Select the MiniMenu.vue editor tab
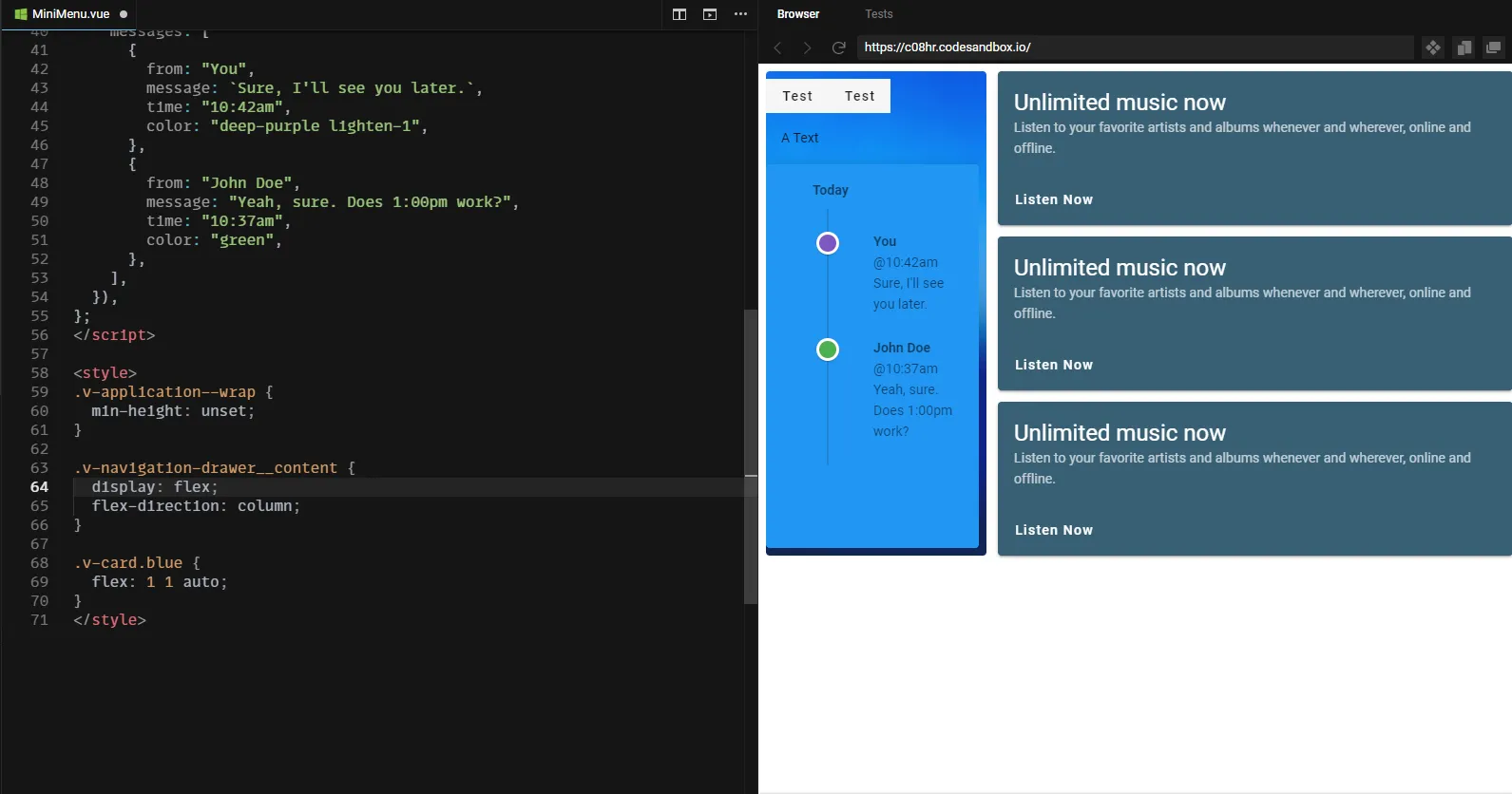The height and width of the screenshot is (794, 1512). (70, 14)
